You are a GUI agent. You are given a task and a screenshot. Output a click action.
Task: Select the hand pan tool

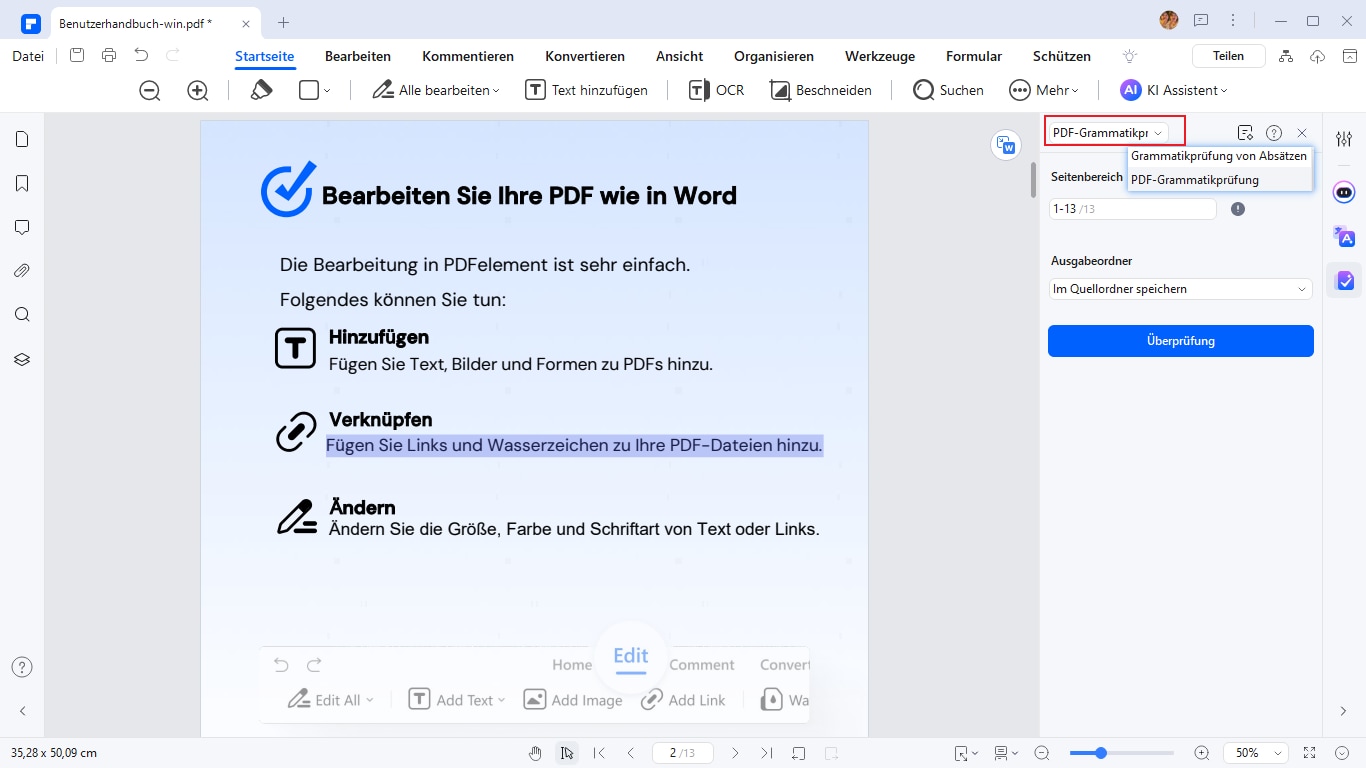tap(535, 753)
